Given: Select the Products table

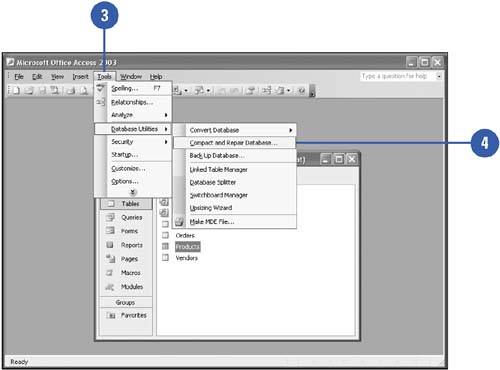Looking at the screenshot, I should [188, 247].
